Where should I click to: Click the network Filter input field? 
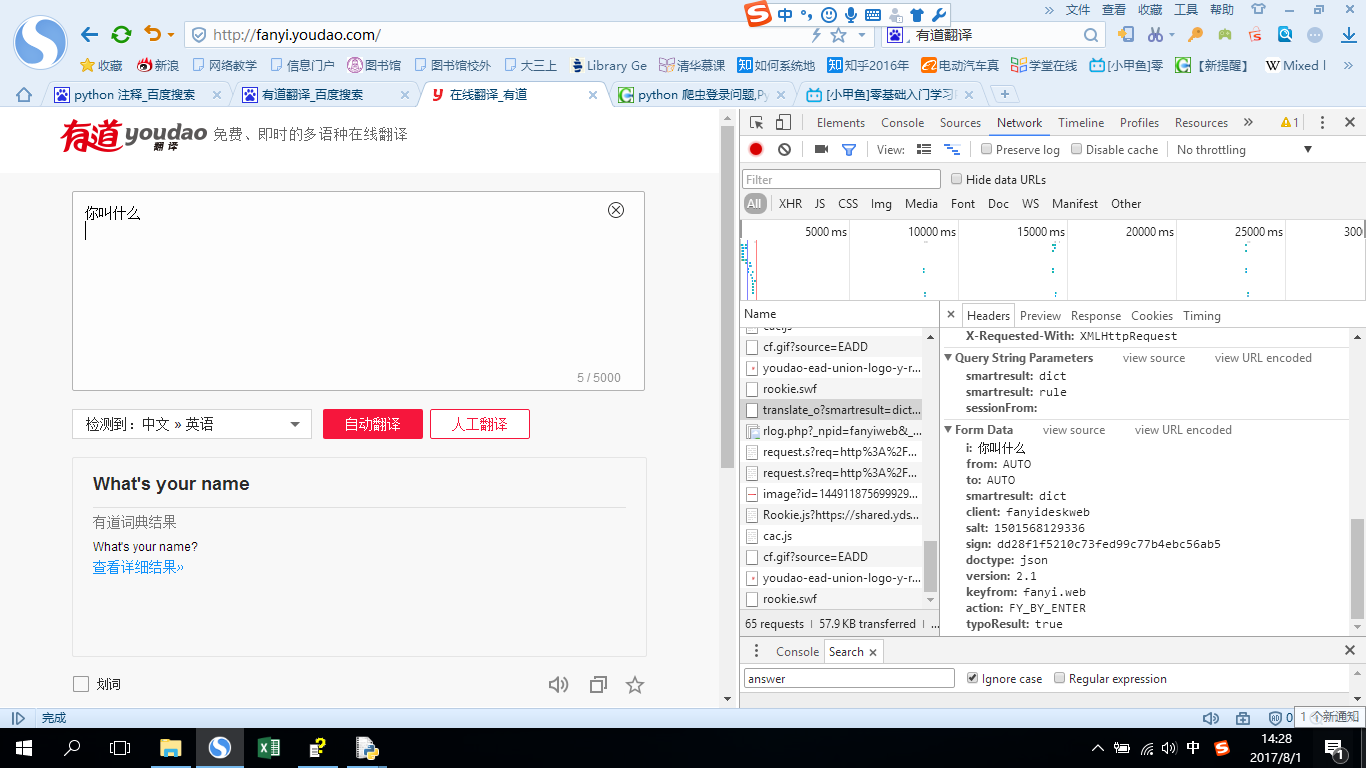tap(841, 179)
